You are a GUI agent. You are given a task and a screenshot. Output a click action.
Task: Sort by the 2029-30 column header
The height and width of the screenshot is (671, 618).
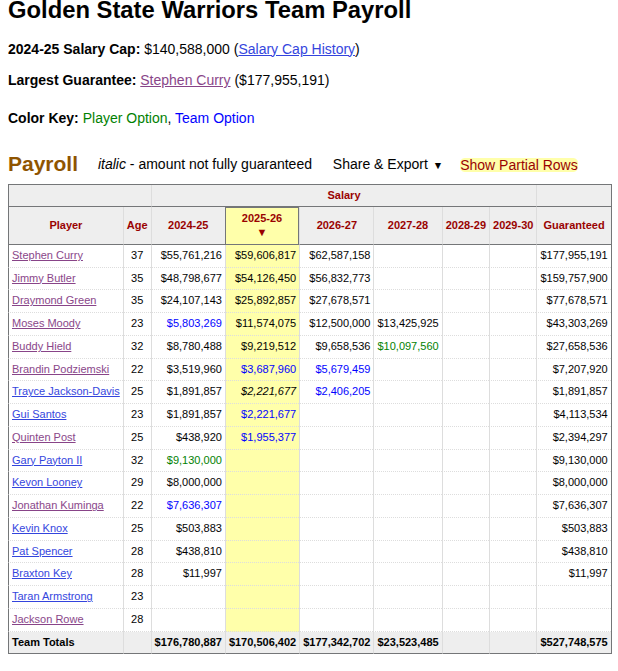pyautogui.click(x=513, y=225)
